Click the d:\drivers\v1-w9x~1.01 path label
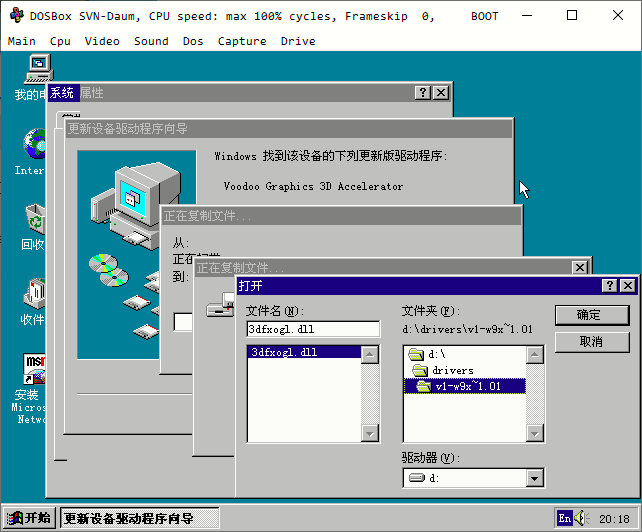This screenshot has height=532, width=642. tap(467, 329)
